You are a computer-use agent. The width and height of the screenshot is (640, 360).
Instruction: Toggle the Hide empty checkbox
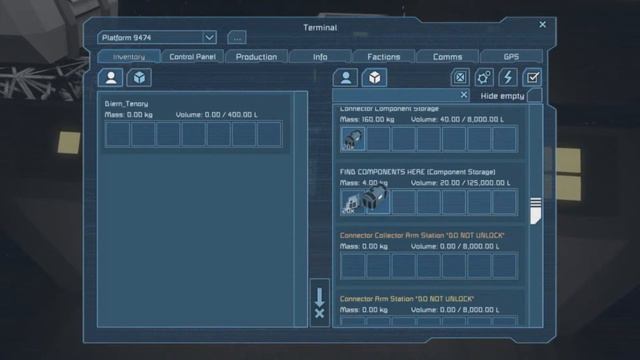[x=535, y=96]
